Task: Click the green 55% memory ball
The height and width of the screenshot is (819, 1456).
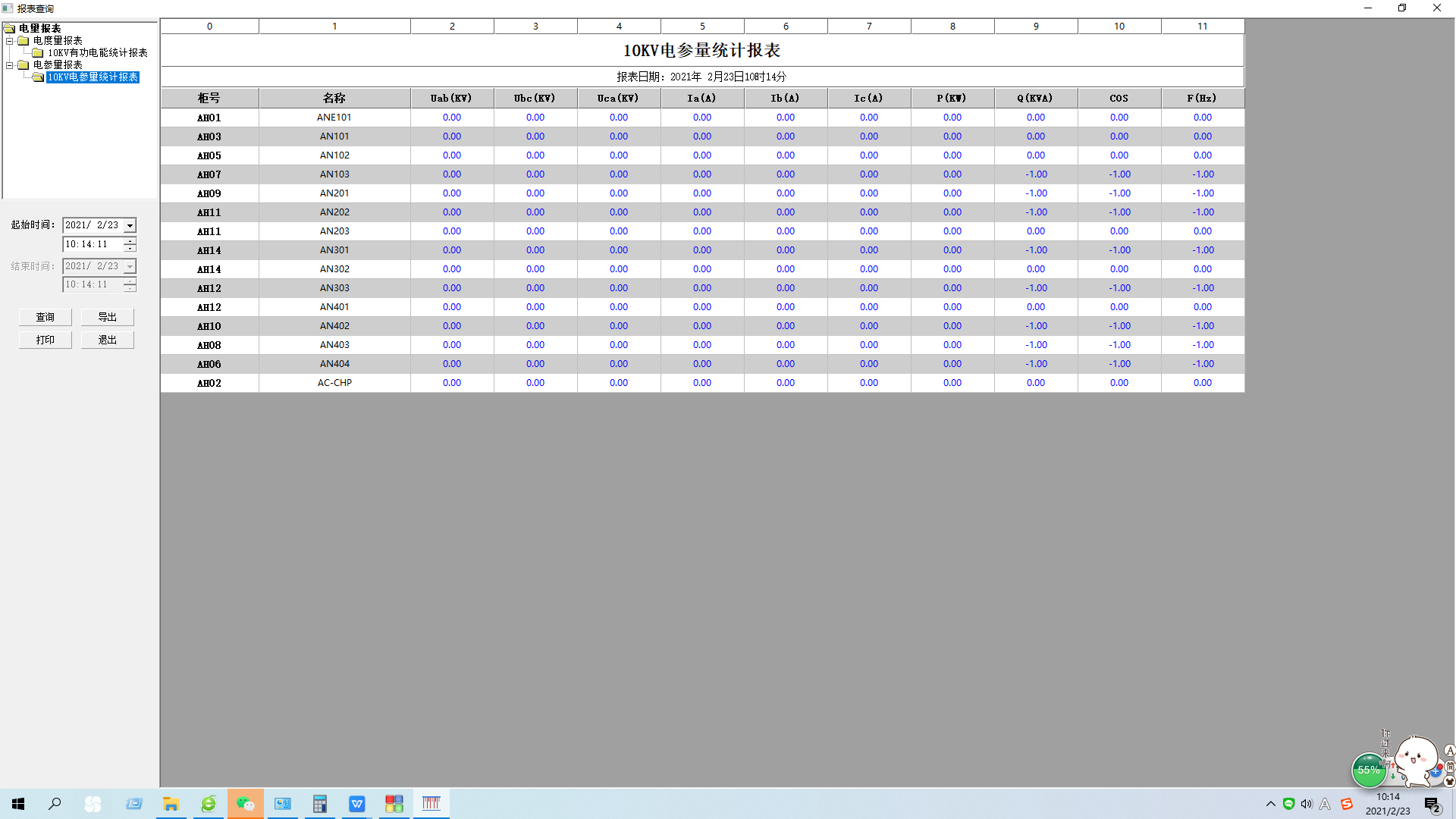Action: (1369, 770)
